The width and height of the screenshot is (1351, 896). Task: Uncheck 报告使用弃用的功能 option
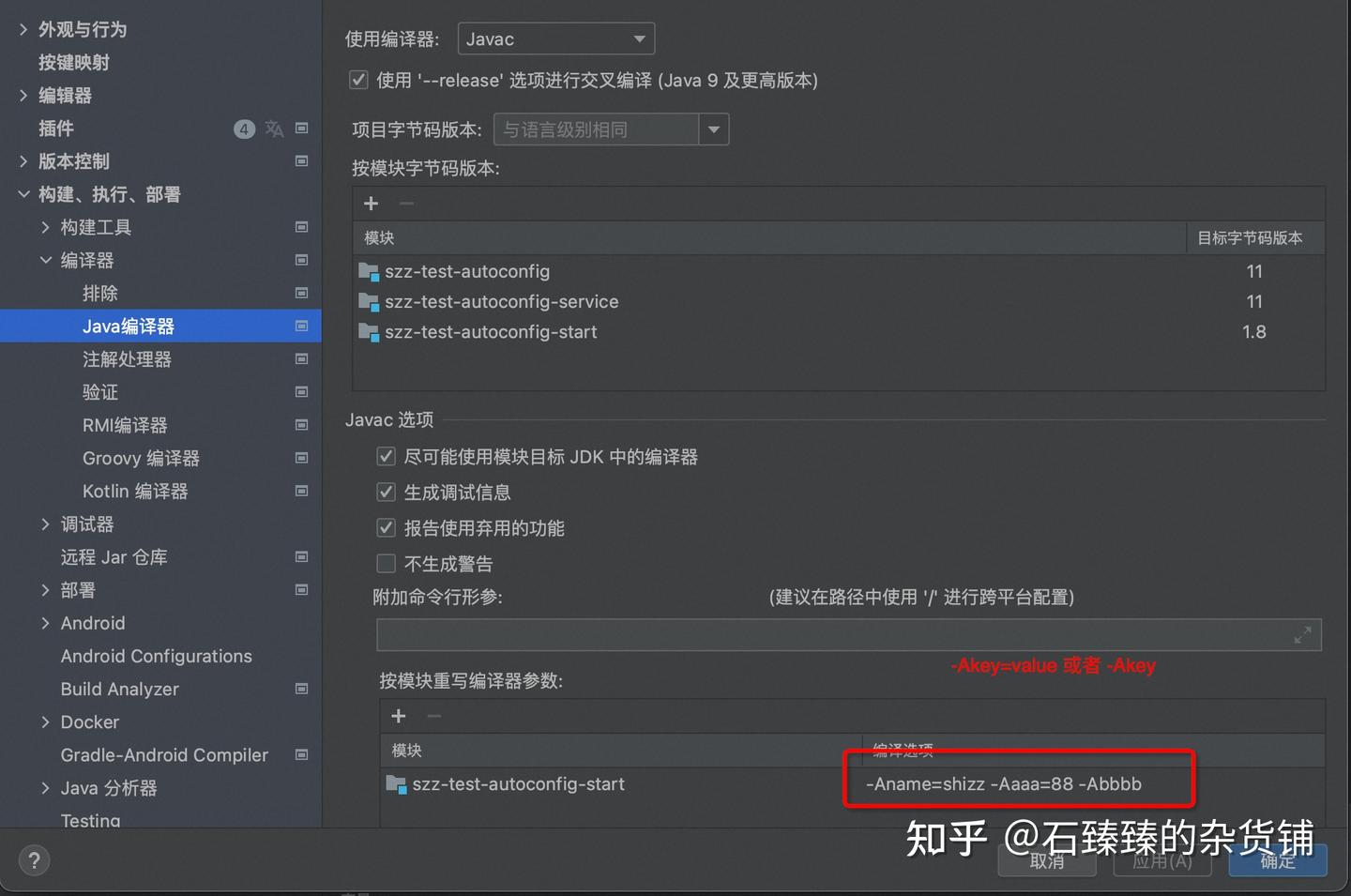pos(386,527)
